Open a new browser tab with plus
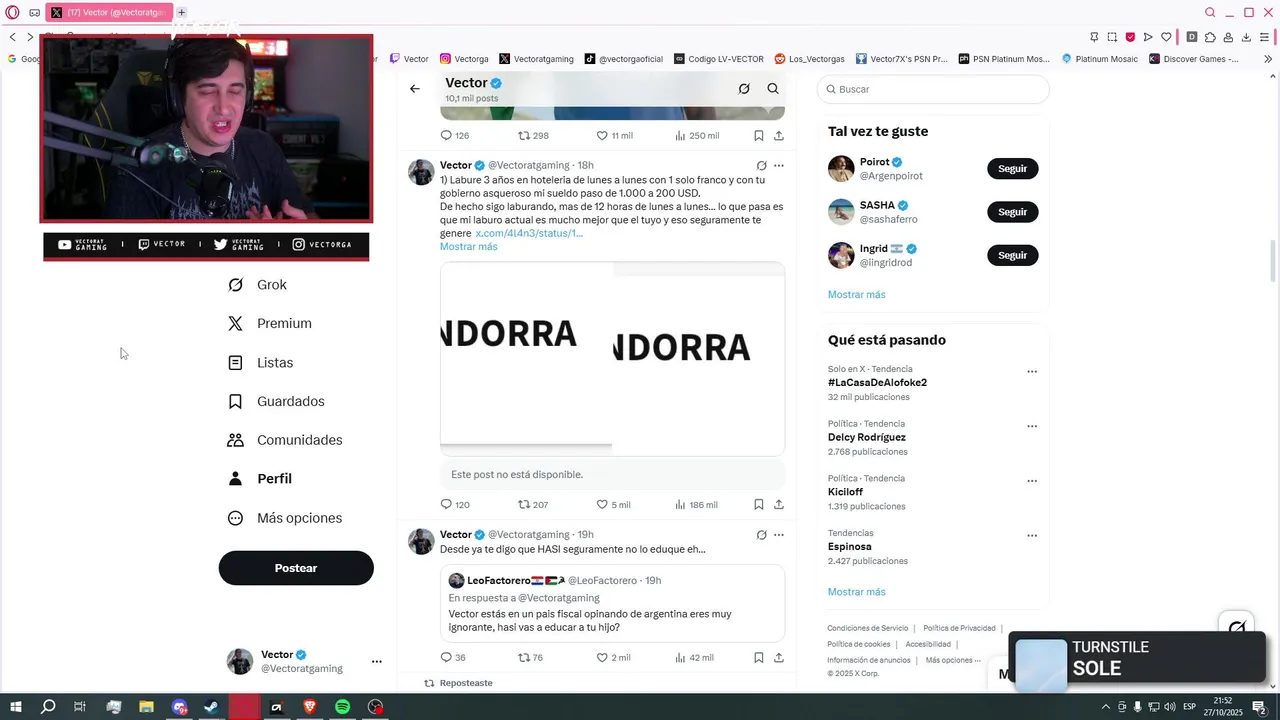1280x720 pixels. tap(181, 13)
